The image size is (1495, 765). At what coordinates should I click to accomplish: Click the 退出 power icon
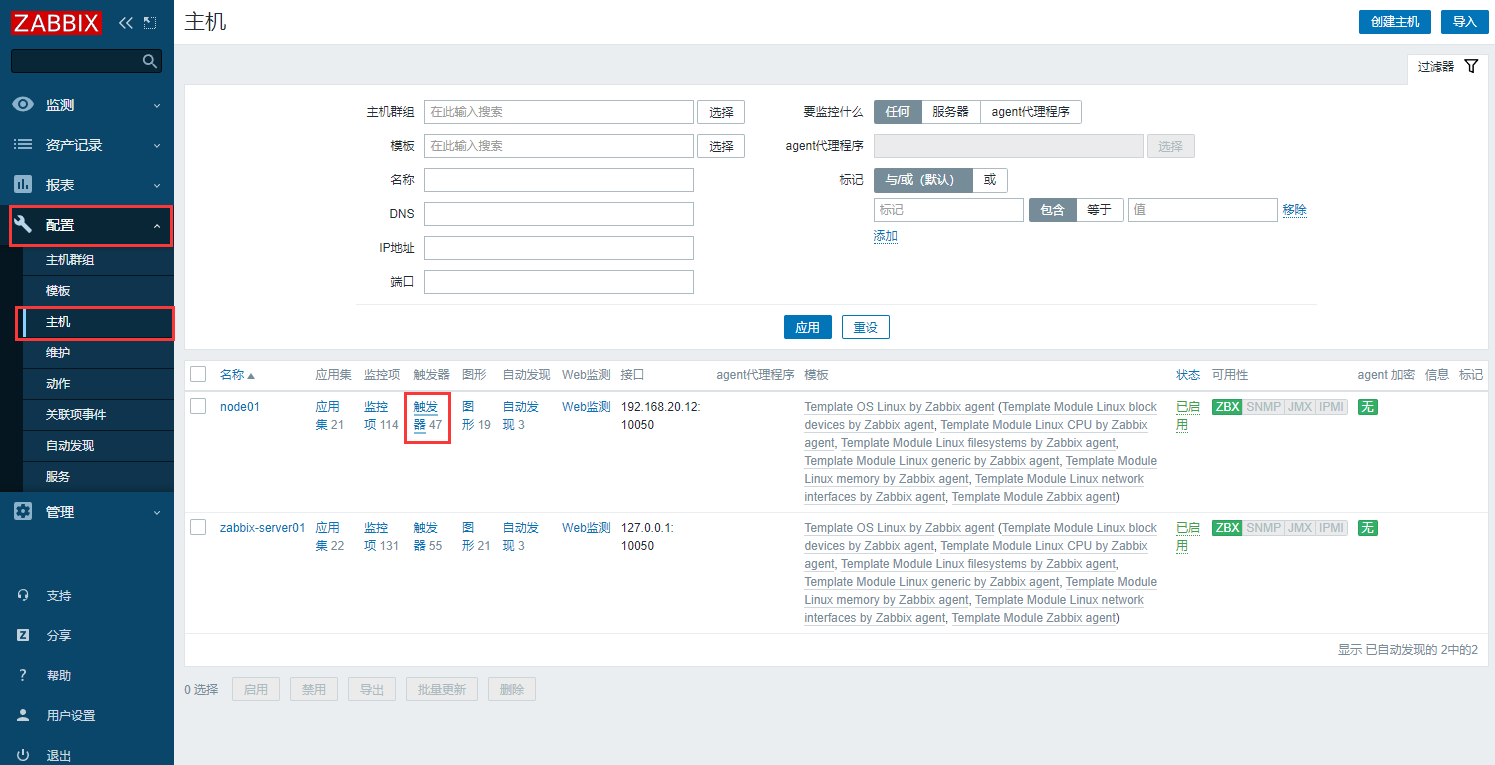pyautogui.click(x=23, y=755)
